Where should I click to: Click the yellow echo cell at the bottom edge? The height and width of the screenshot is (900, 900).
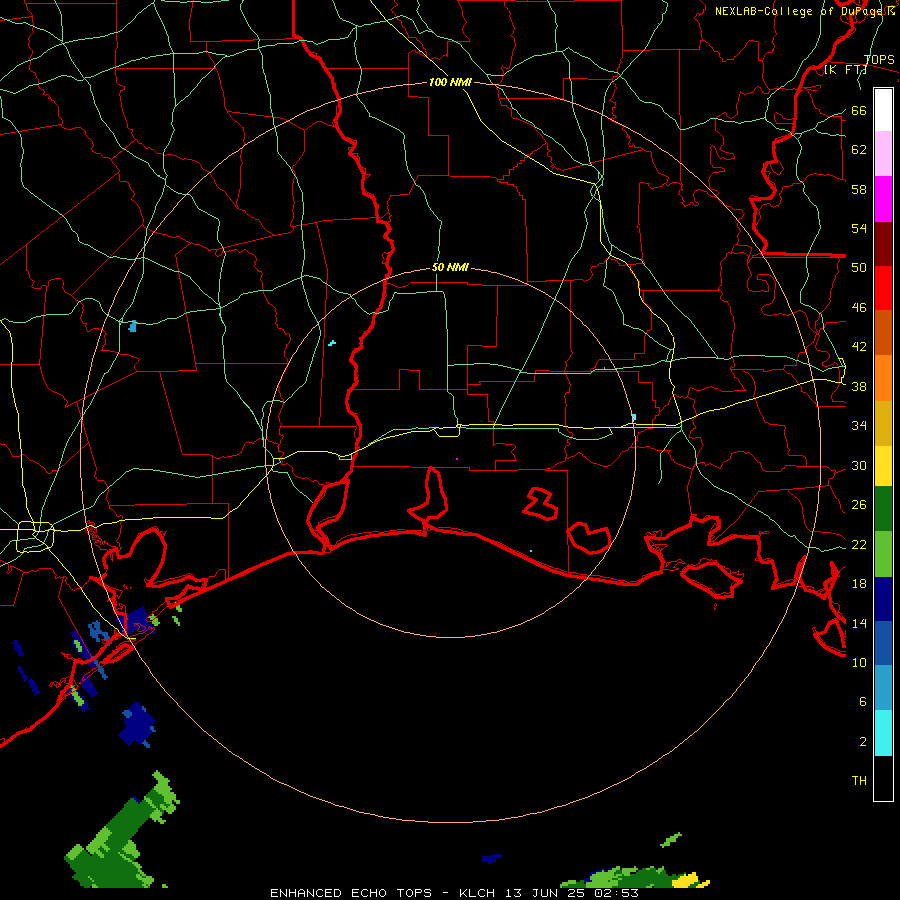coord(688,880)
